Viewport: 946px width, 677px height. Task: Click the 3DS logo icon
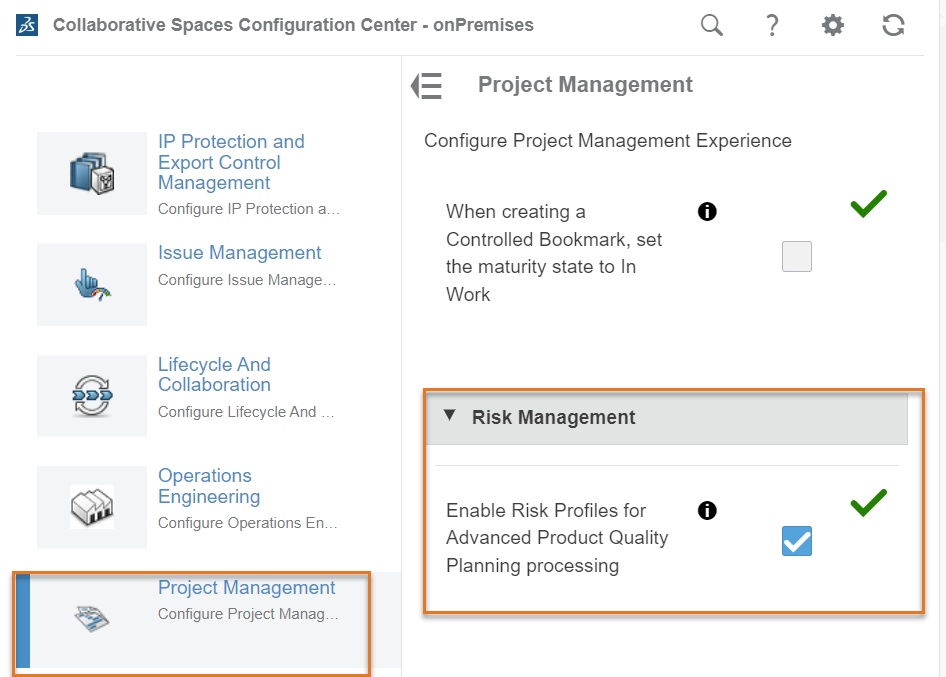click(x=27, y=25)
